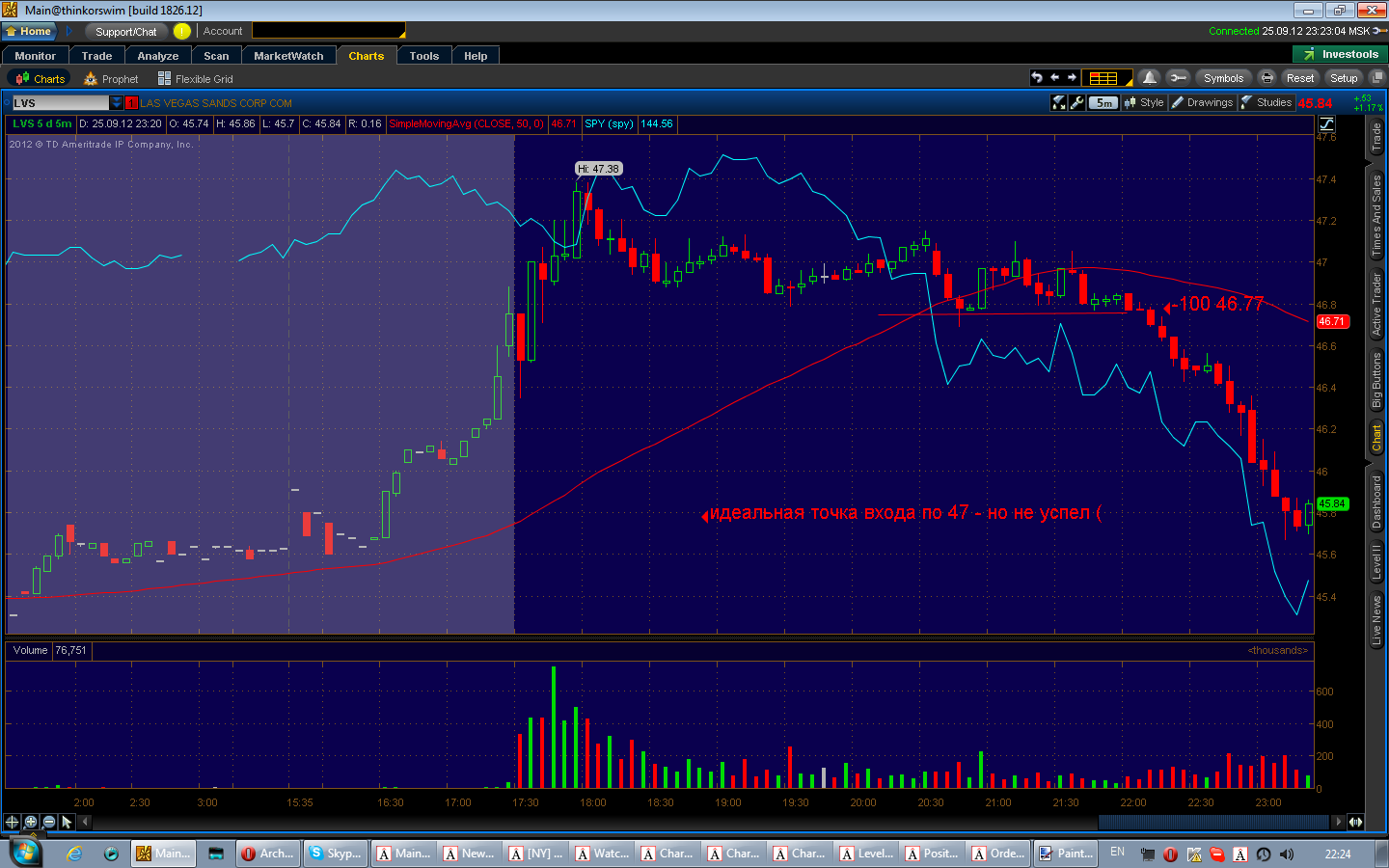This screenshot has height=868, width=1389.
Task: Open the Windows Start button
Action: [x=24, y=854]
